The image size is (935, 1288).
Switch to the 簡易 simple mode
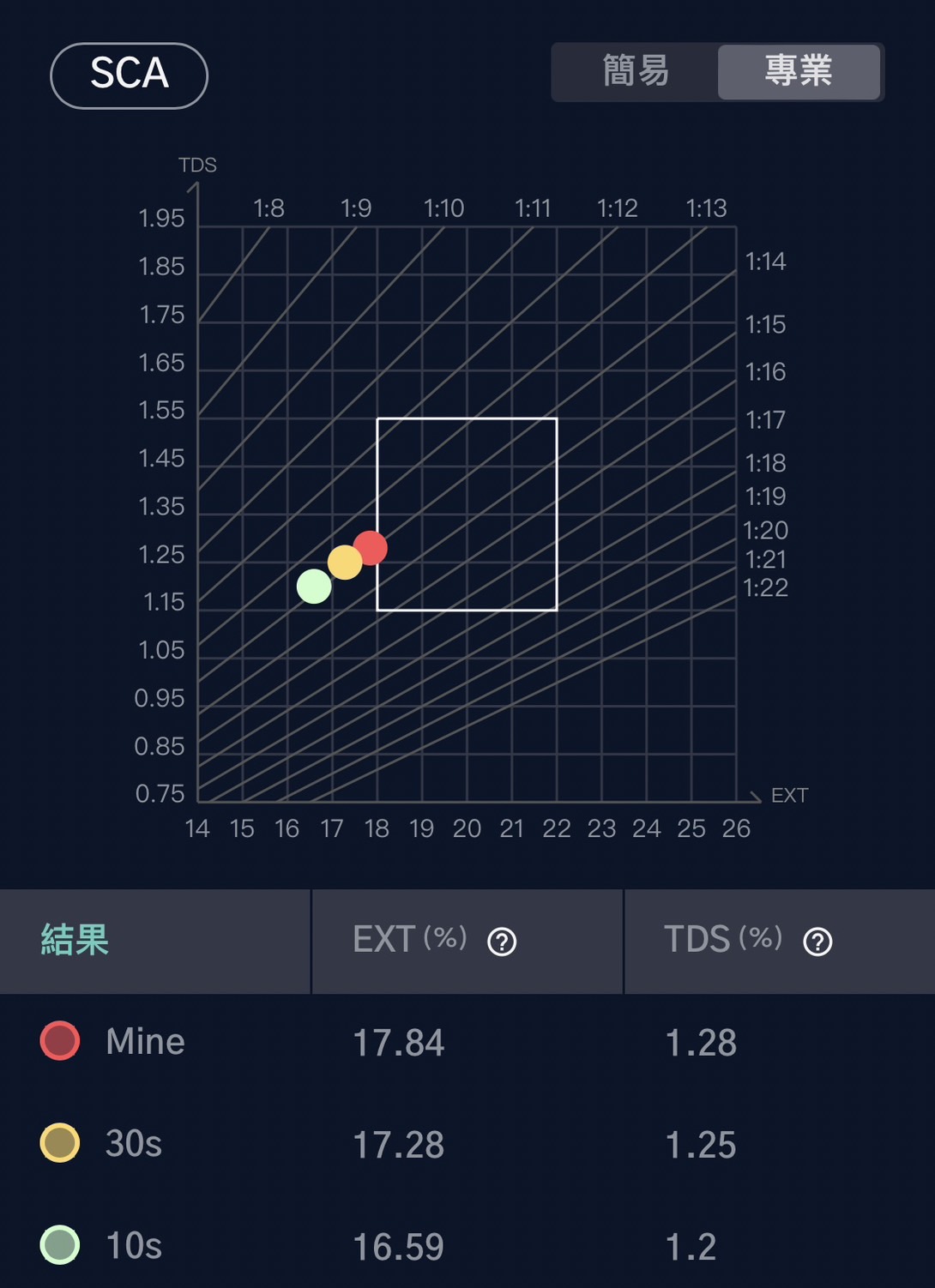click(636, 72)
